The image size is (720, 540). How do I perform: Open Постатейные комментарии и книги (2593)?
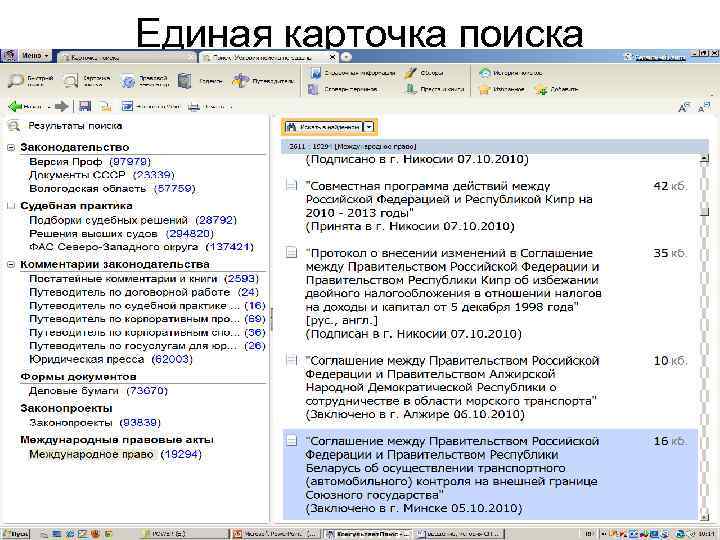144,278
